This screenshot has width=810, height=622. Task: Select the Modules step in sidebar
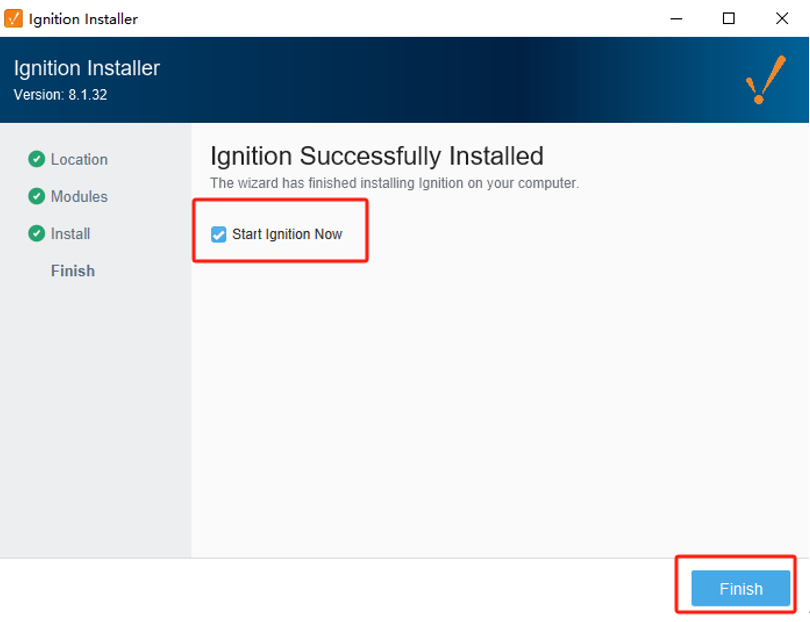coord(79,196)
